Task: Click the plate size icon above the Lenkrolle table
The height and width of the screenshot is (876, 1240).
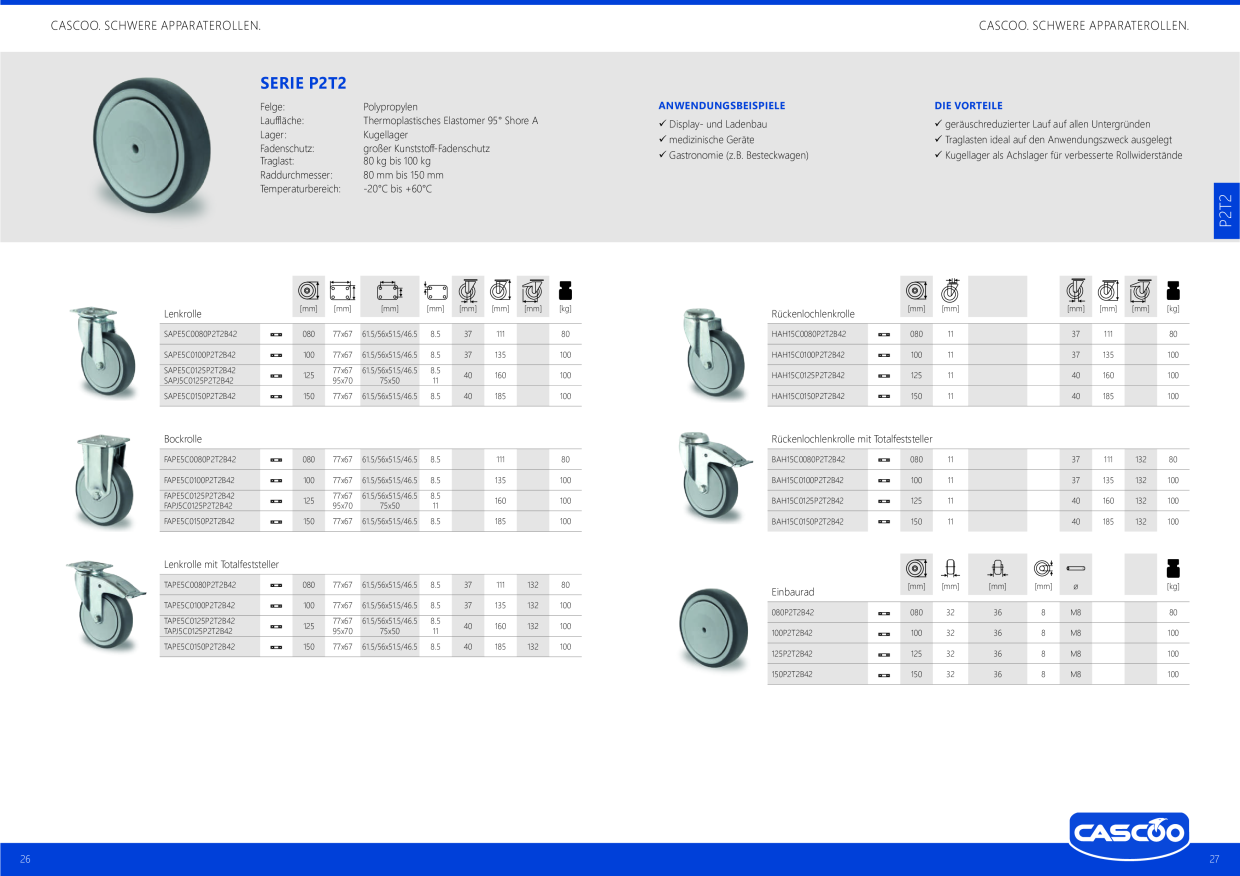Action: [x=342, y=291]
